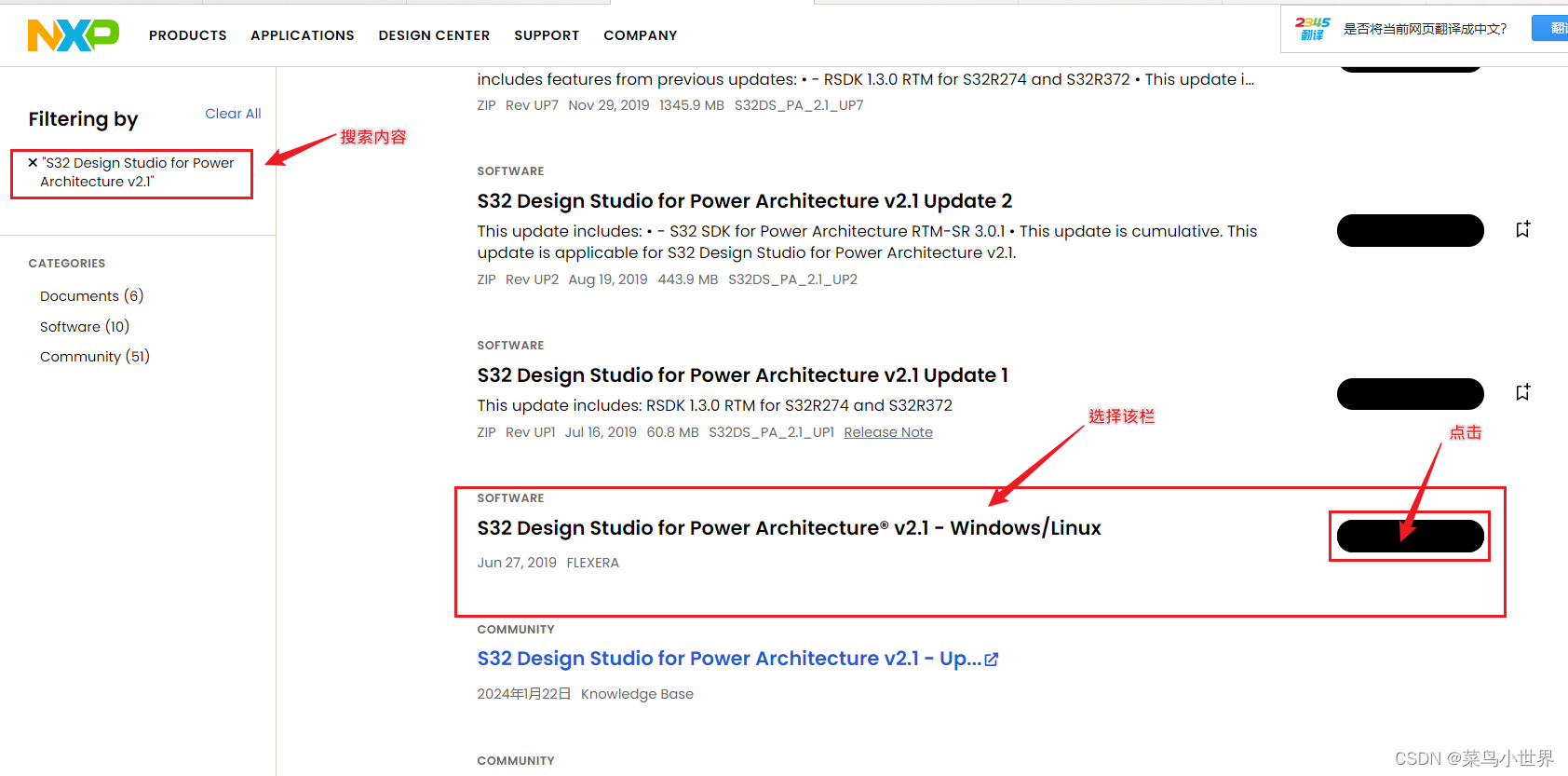Image resolution: width=1568 pixels, height=776 pixels.
Task: Click the S32DS_PA_2.1_UP2 file name text
Action: point(793,279)
